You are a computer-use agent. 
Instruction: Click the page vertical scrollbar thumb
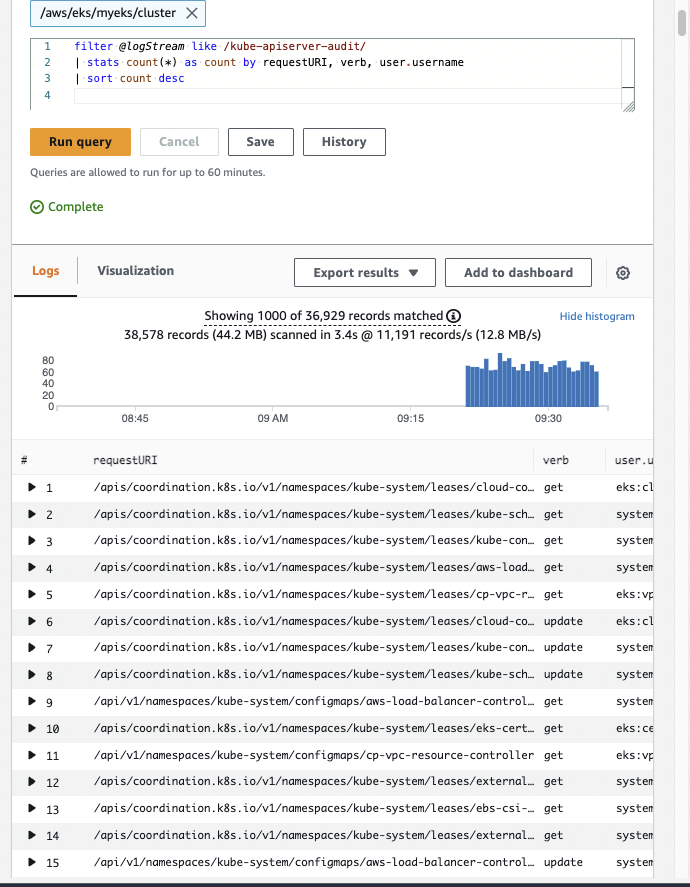pyautogui.click(x=682, y=22)
